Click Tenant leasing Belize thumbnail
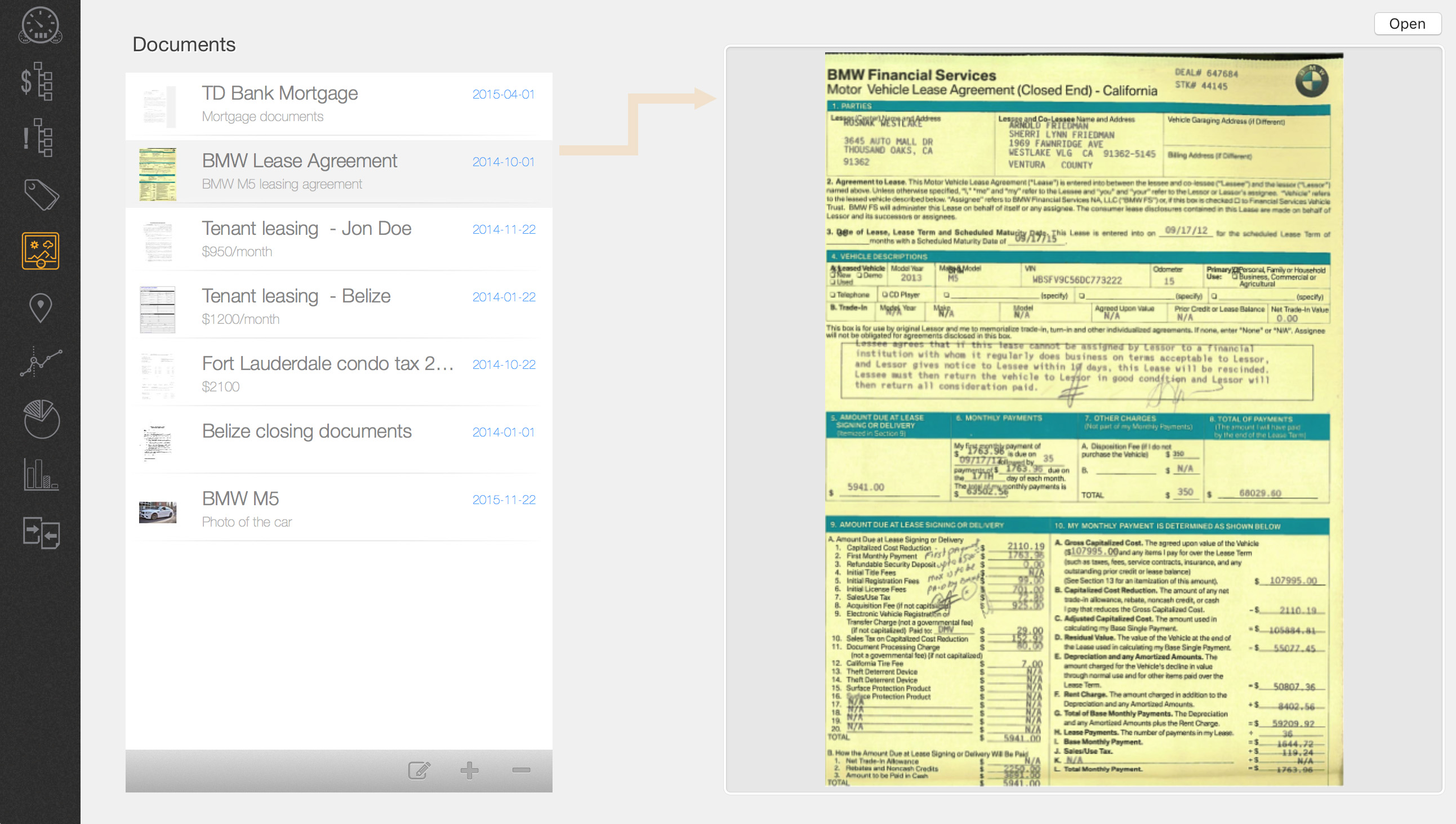Image resolution: width=1456 pixels, height=824 pixels. pos(157,309)
